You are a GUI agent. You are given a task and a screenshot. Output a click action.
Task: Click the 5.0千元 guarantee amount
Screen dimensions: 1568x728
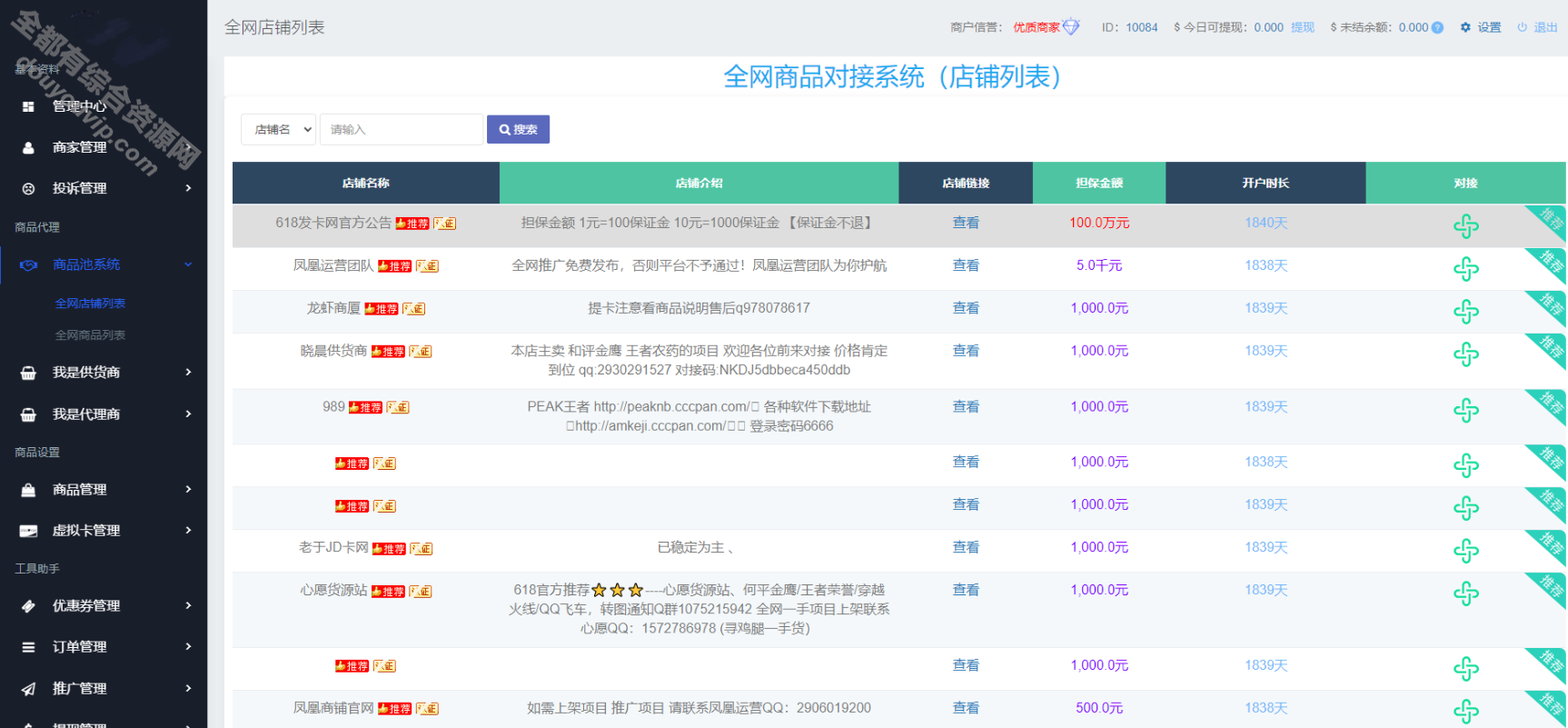(1099, 265)
